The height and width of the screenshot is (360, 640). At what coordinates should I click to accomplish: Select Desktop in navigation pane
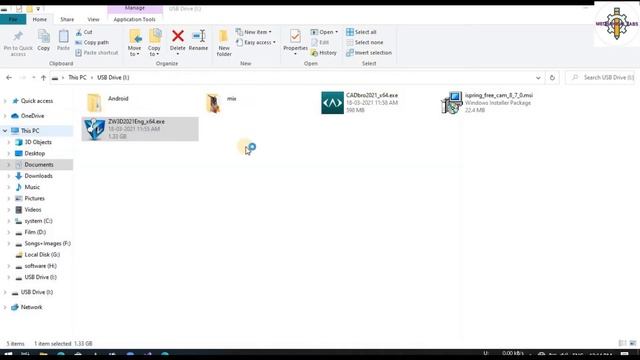[x=35, y=153]
